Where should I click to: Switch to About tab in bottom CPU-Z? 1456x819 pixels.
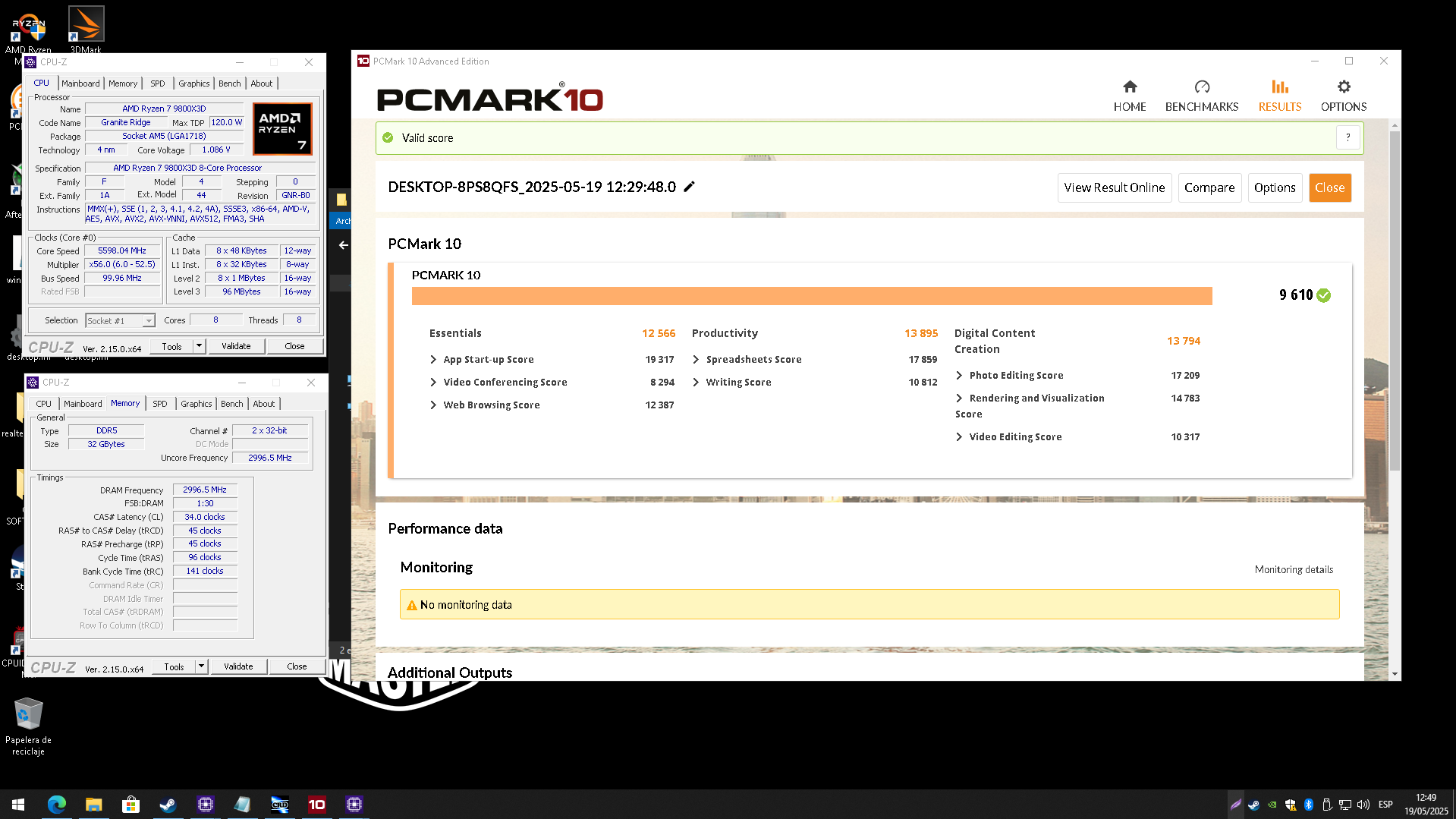[264, 404]
